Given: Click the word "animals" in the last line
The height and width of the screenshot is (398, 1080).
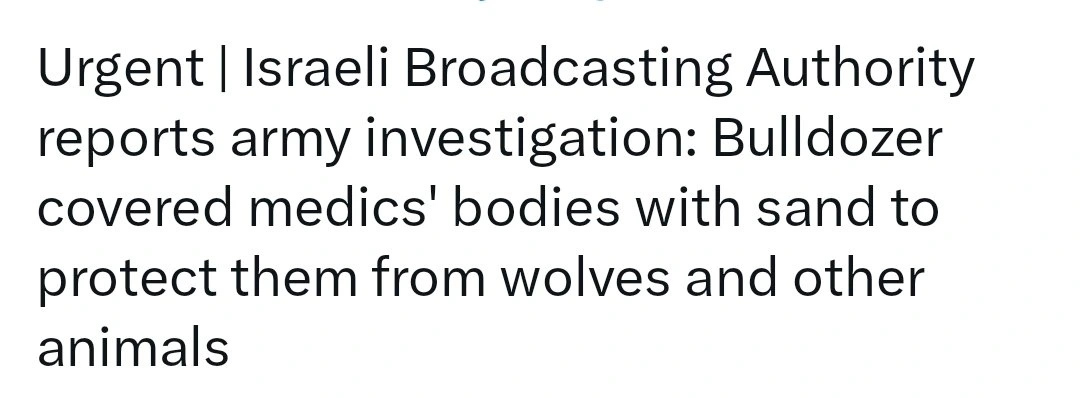Looking at the screenshot, I should click(x=133, y=347).
